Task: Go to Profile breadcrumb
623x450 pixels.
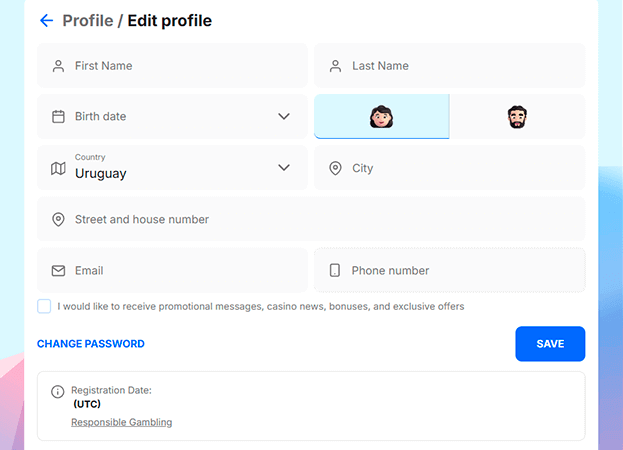Action: 88,21
